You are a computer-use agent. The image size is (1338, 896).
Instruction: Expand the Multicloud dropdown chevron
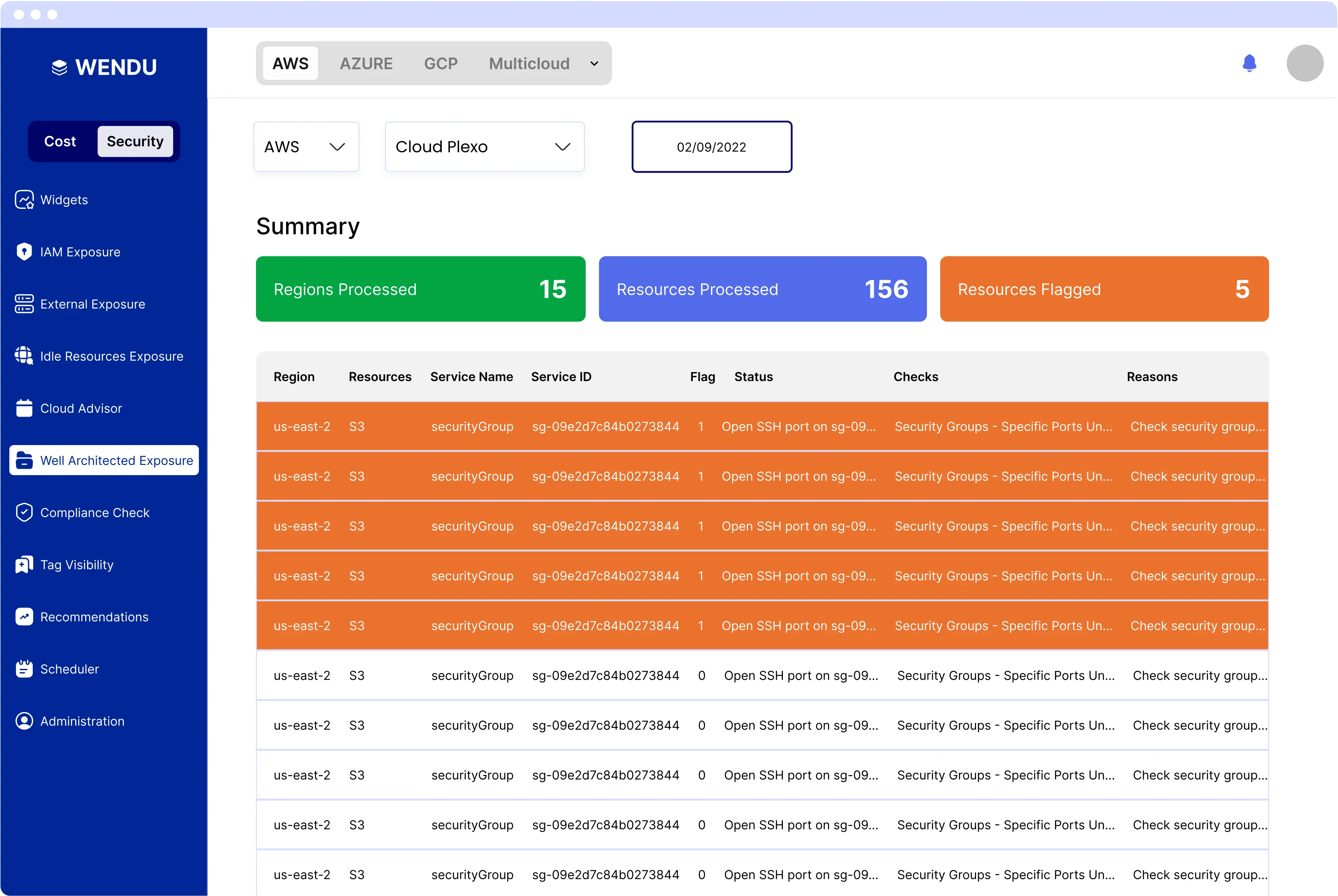tap(594, 64)
